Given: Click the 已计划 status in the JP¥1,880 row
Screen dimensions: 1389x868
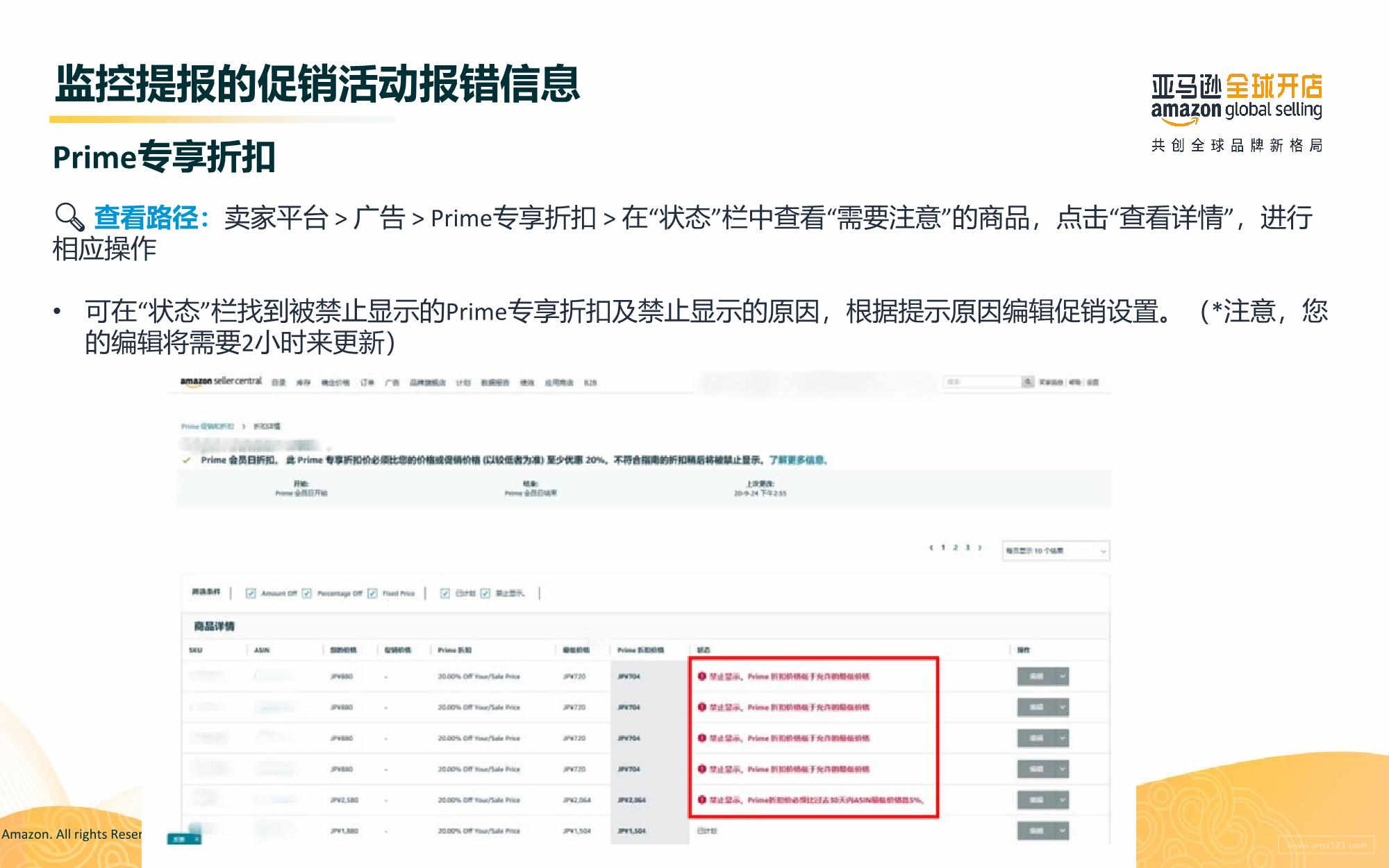Looking at the screenshot, I should tap(707, 831).
